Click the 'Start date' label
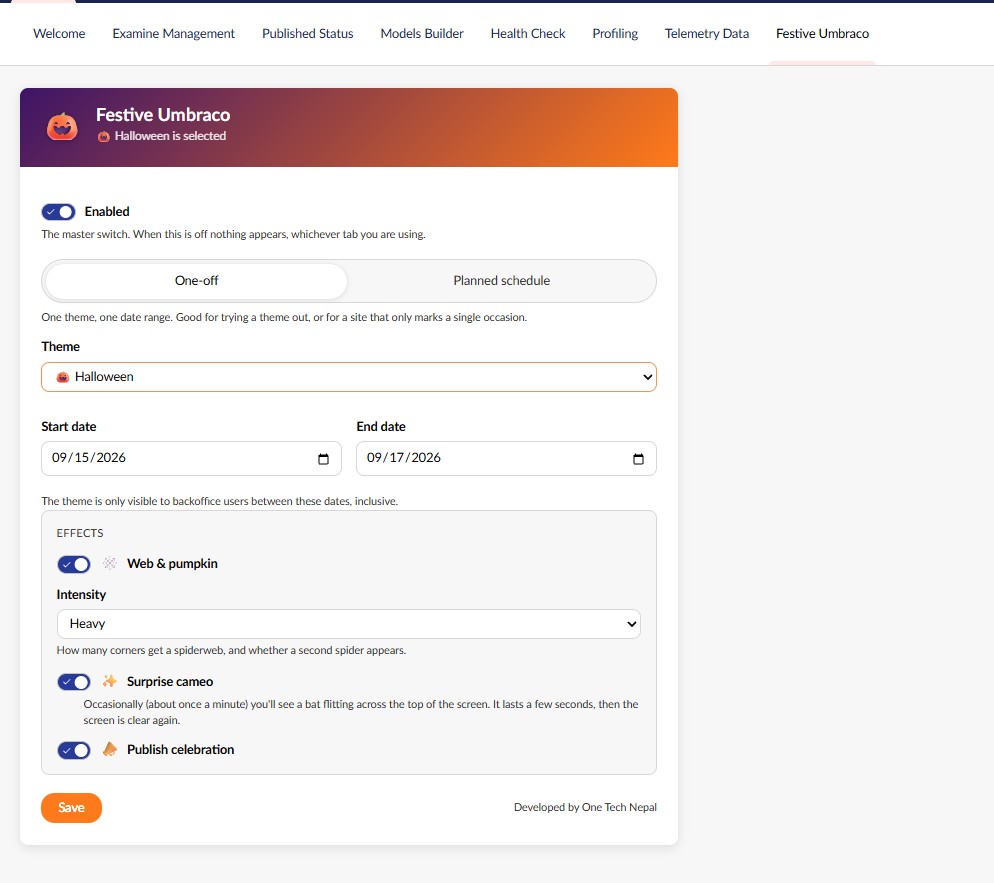Viewport: 994px width, 883px height. coord(69,427)
